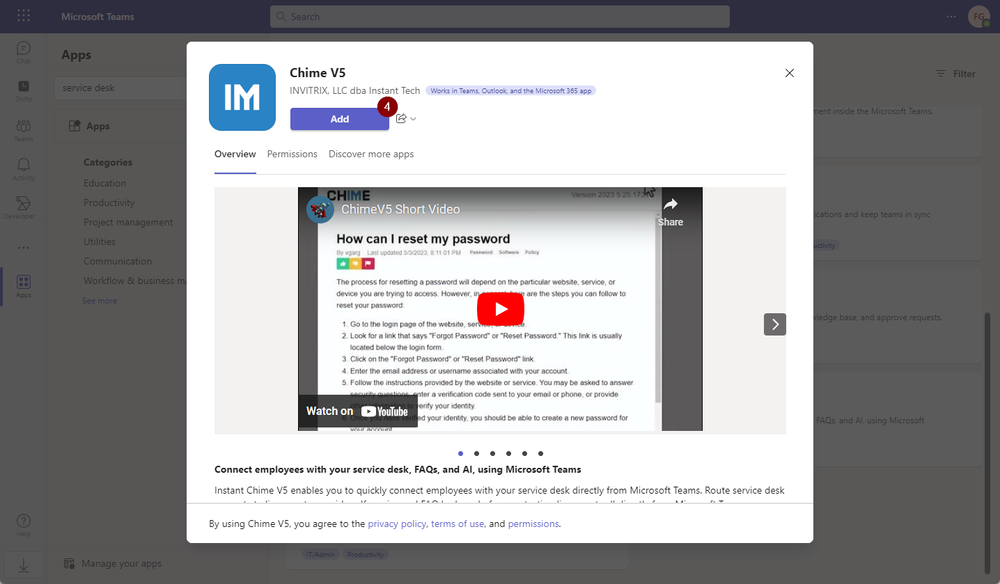Play the ChimeV5 Short Video
Viewport: 1000px width, 584px height.
pyautogui.click(x=501, y=309)
